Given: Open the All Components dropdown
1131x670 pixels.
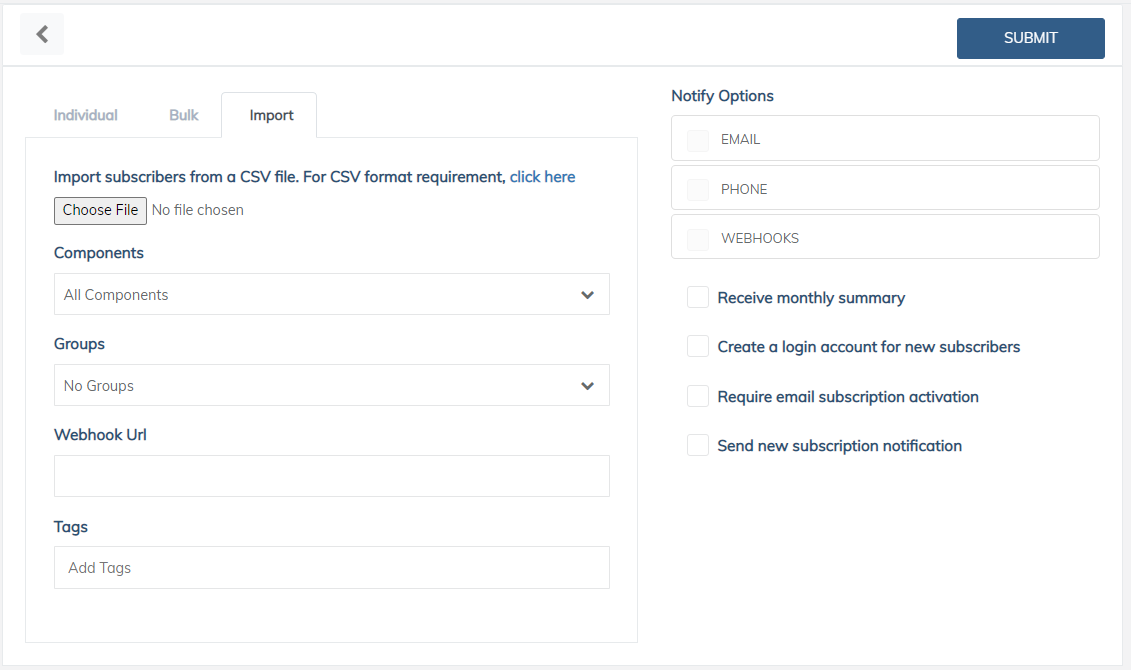Looking at the screenshot, I should [x=332, y=294].
